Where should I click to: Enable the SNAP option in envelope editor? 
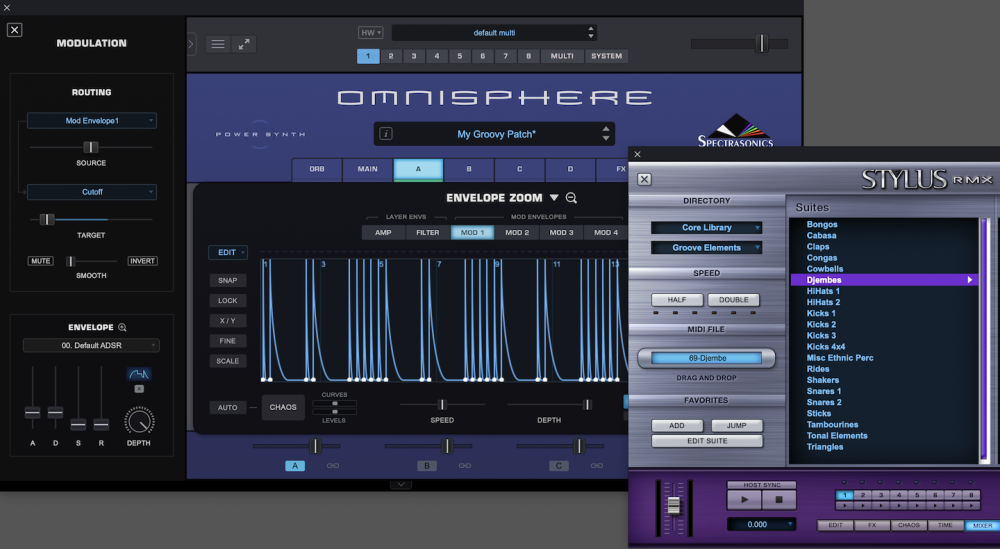pos(228,281)
